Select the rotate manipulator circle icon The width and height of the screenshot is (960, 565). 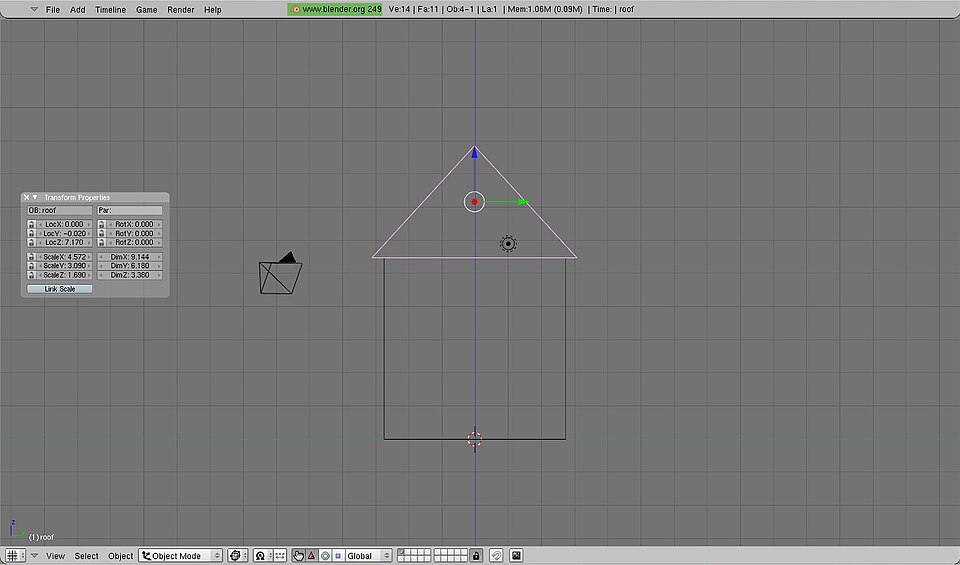point(325,555)
